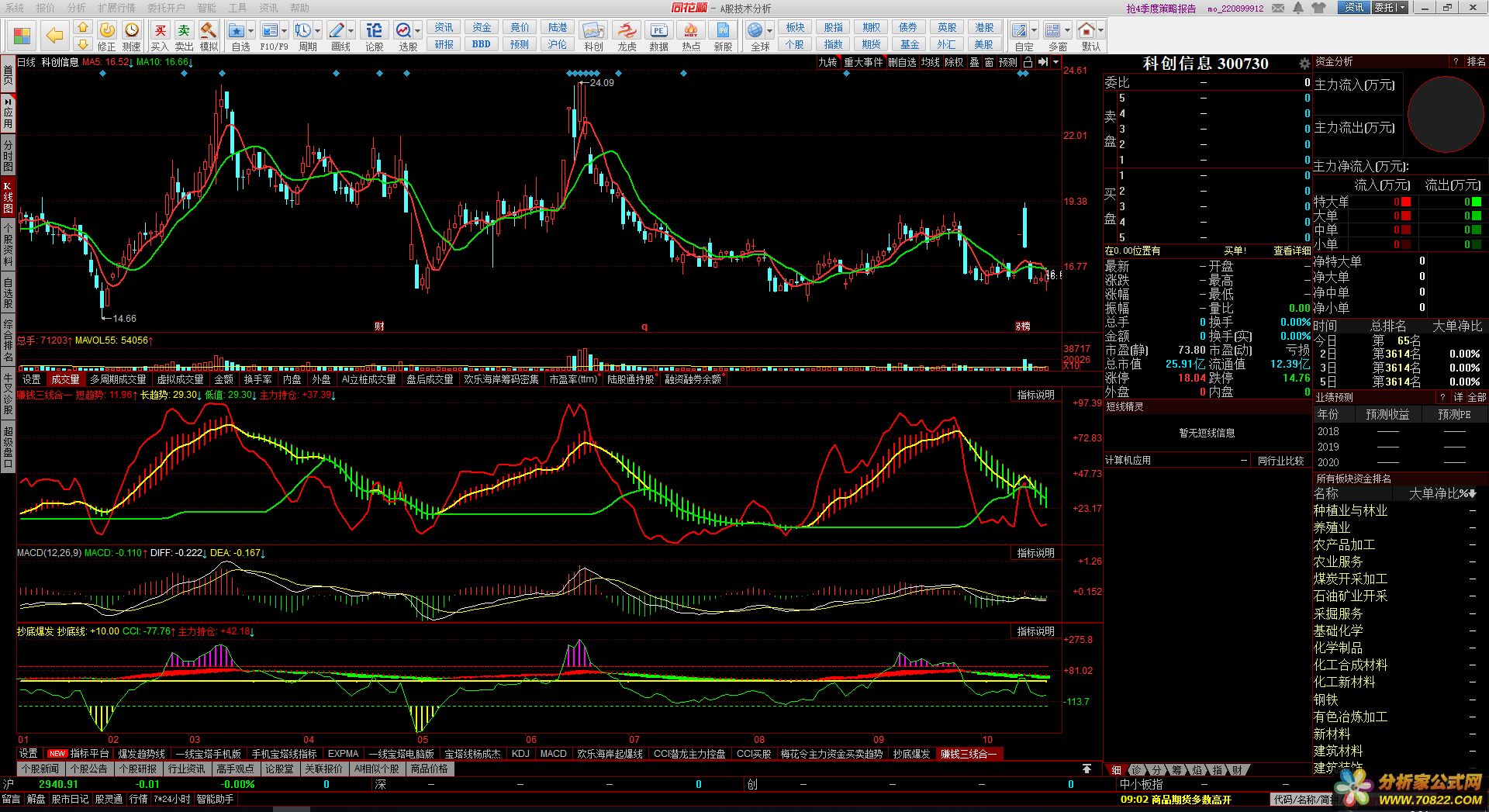
Task: Toggle 叠 overlay button on chart
Action: (974, 62)
